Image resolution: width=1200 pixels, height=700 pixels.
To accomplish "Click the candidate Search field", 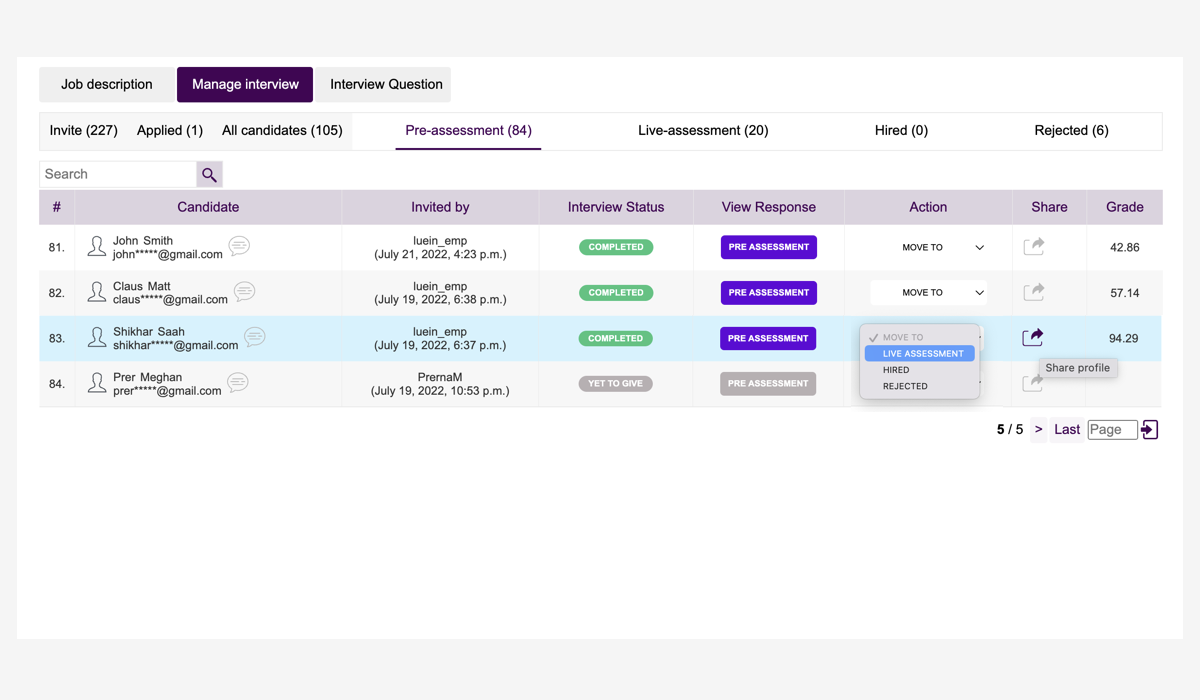I will click(x=118, y=174).
